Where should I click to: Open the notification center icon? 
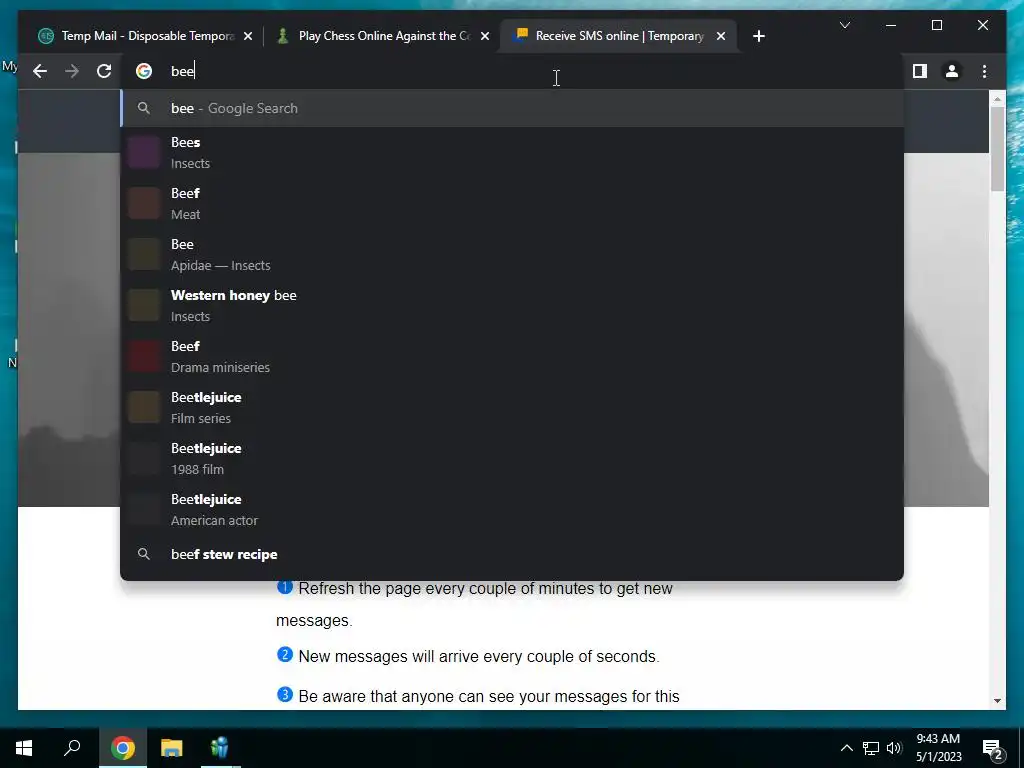(x=992, y=749)
